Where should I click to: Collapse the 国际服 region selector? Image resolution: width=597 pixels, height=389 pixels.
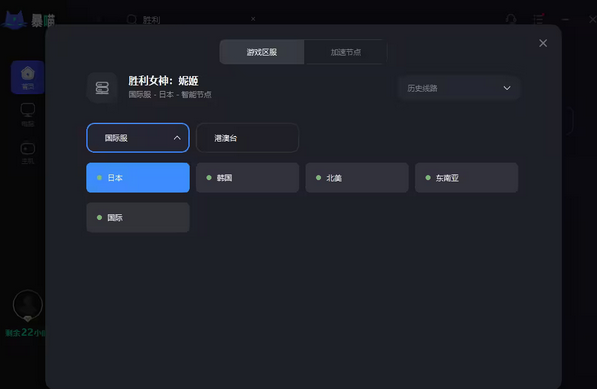(138, 138)
